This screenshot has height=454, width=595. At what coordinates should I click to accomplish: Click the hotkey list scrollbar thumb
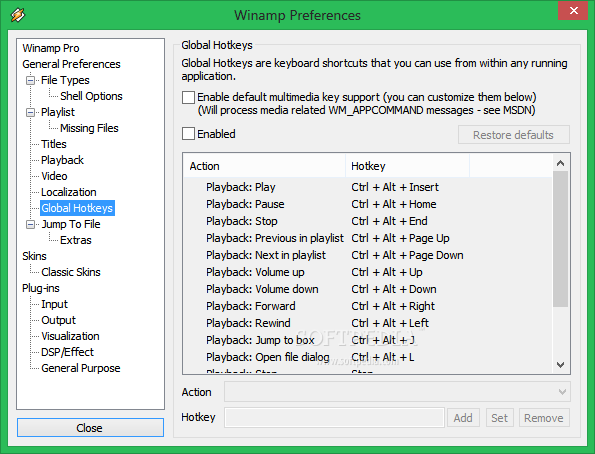(x=560, y=238)
